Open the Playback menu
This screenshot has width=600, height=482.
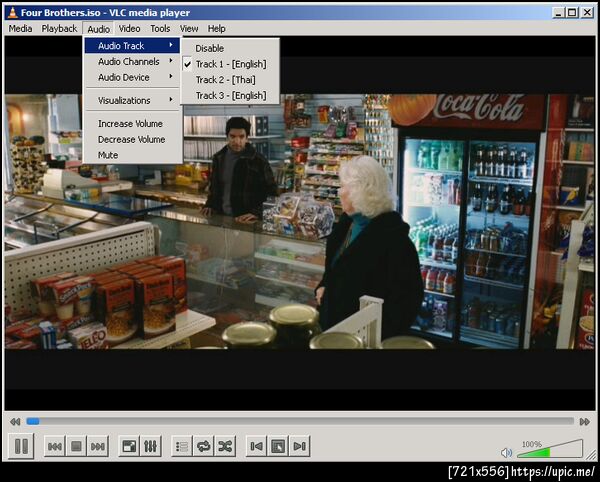pyautogui.click(x=59, y=29)
